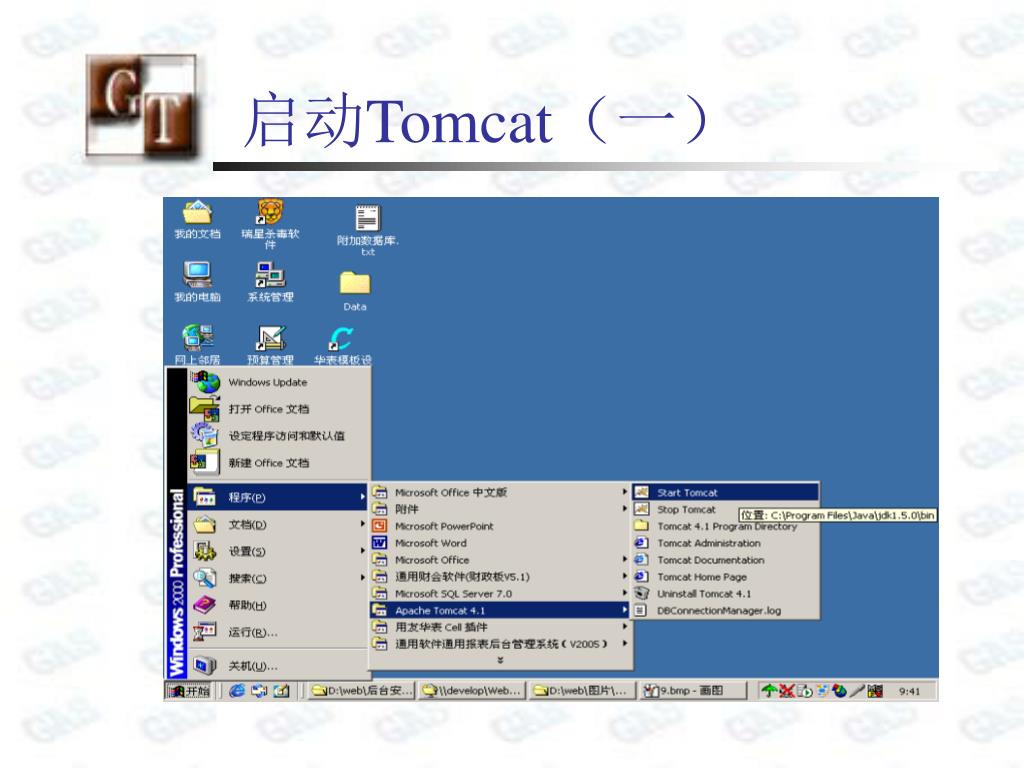
Task: Click the Start Tomcat shortcut icon
Action: (642, 492)
